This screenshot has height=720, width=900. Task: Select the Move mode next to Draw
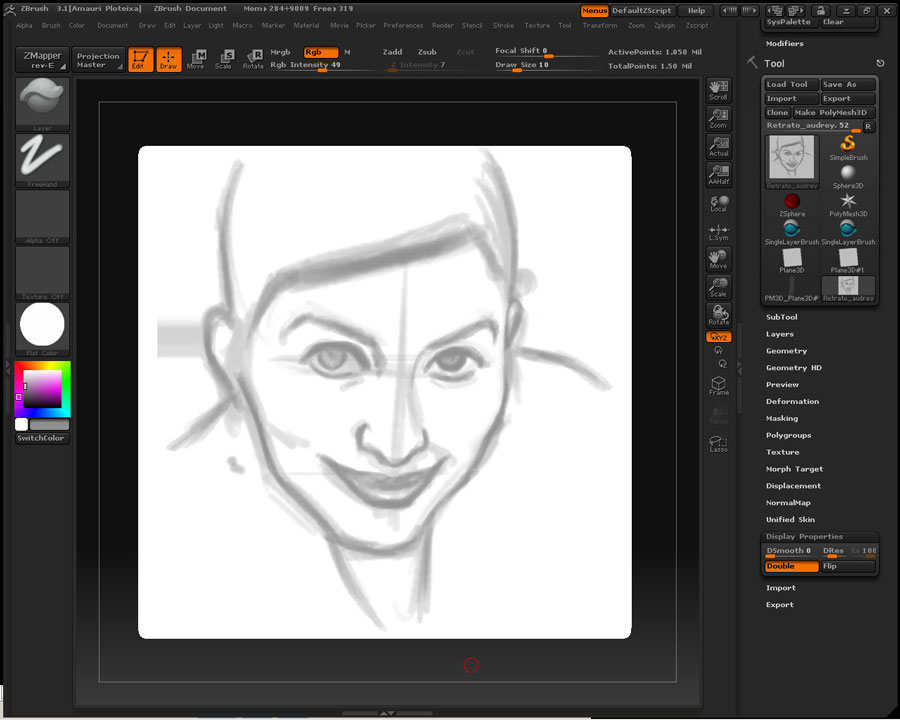click(196, 59)
